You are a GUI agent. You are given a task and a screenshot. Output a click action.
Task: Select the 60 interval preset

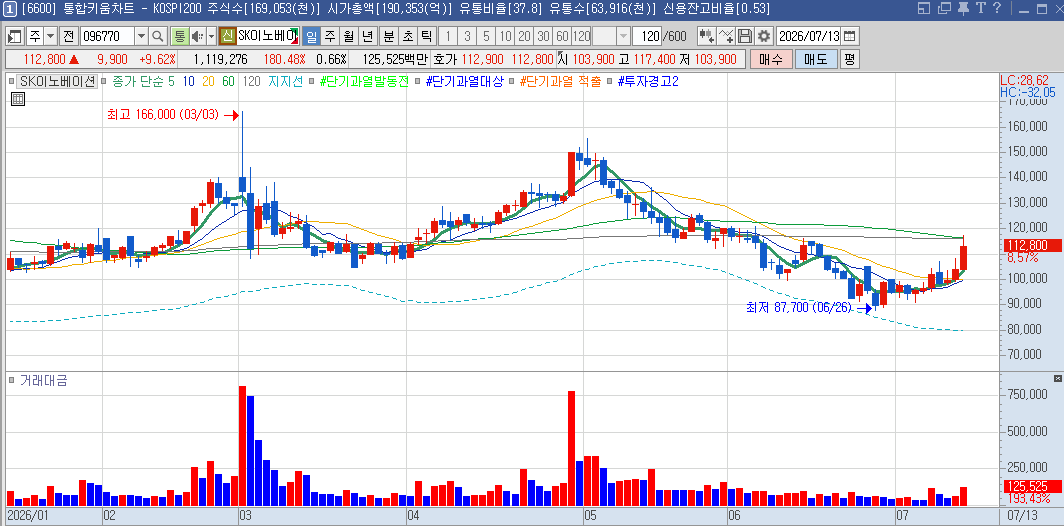point(563,36)
